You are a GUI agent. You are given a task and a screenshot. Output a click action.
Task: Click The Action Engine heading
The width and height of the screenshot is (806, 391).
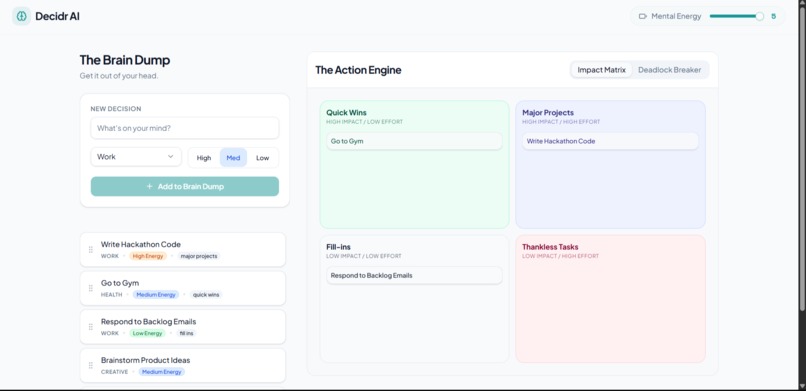pyautogui.click(x=358, y=70)
